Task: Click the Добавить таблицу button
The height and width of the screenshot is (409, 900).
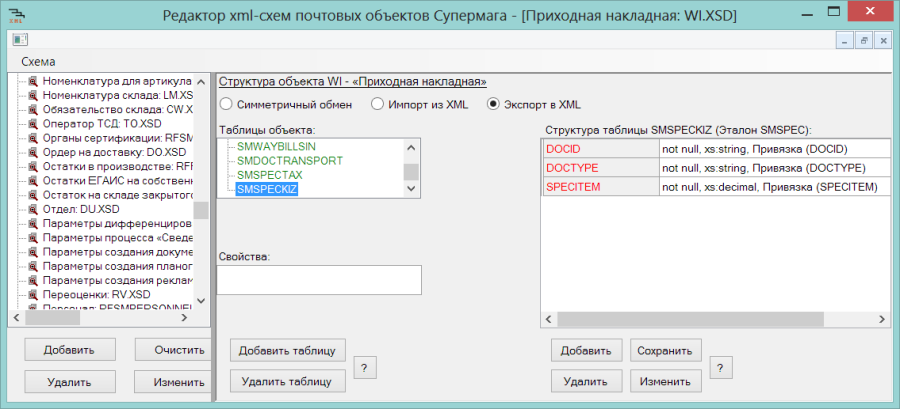Action: 288,350
